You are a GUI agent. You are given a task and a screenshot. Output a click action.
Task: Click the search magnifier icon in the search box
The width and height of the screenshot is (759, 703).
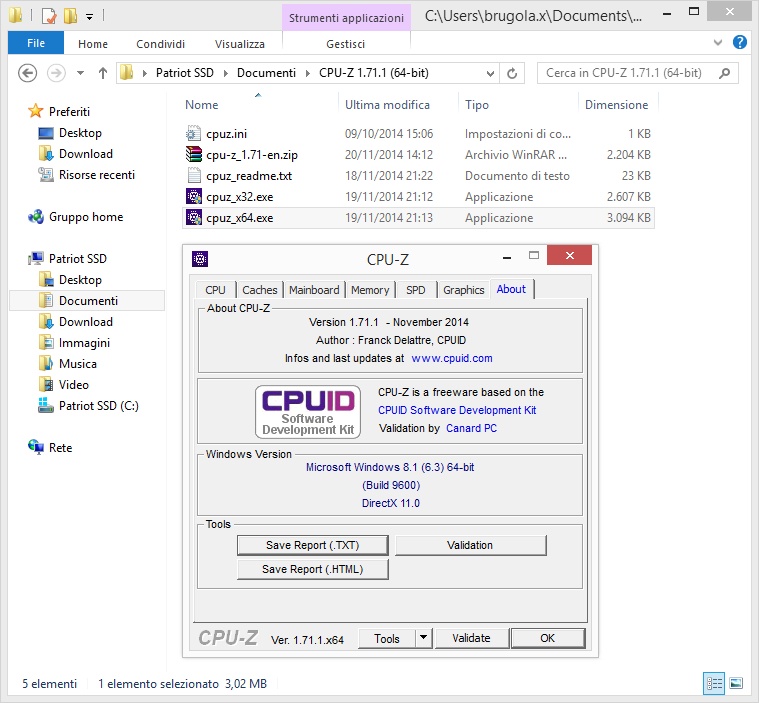pyautogui.click(x=724, y=73)
